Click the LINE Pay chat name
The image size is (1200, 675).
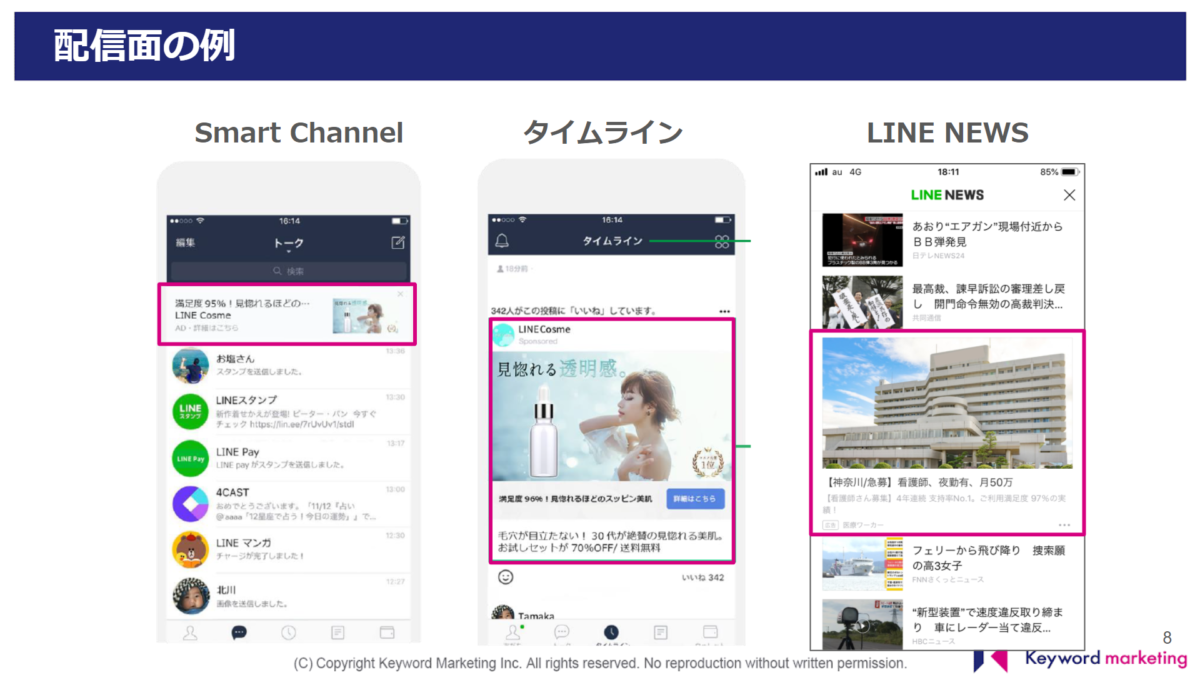click(x=238, y=452)
